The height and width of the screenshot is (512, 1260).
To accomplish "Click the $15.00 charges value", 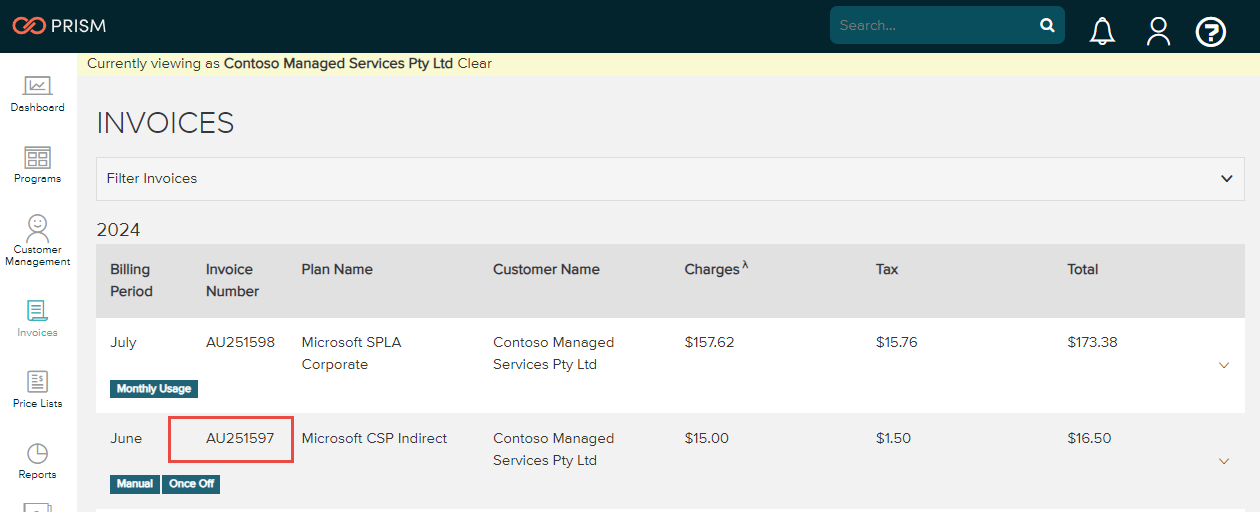I will pos(707,438).
